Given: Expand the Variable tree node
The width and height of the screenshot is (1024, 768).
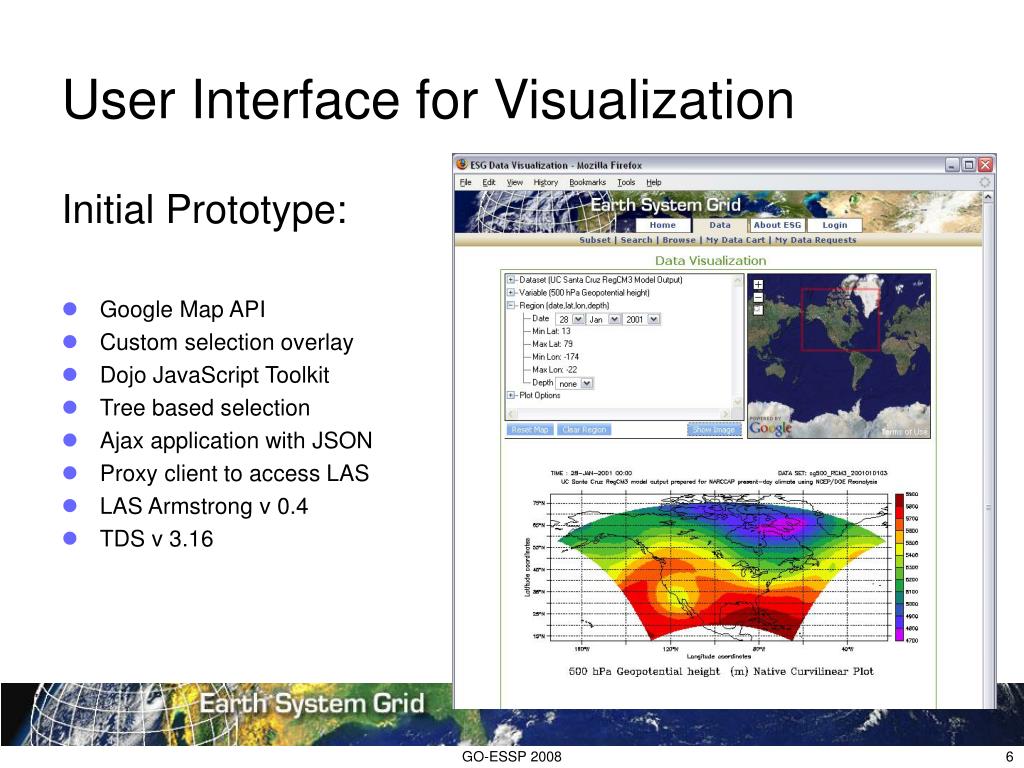Looking at the screenshot, I should (x=511, y=293).
